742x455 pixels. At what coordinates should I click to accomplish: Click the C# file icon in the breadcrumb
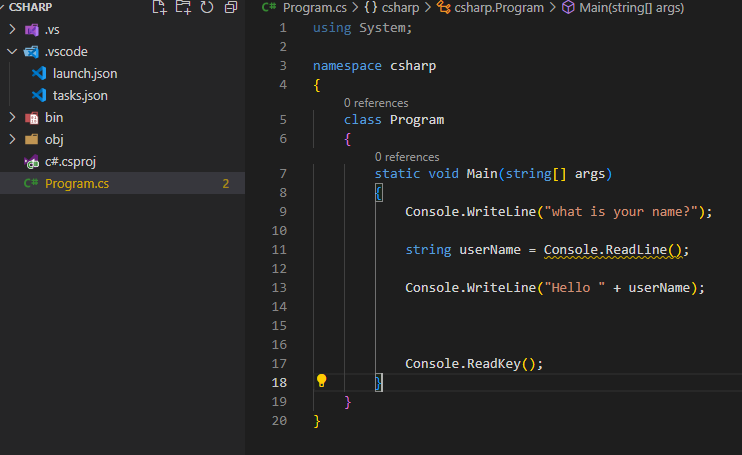(x=269, y=7)
